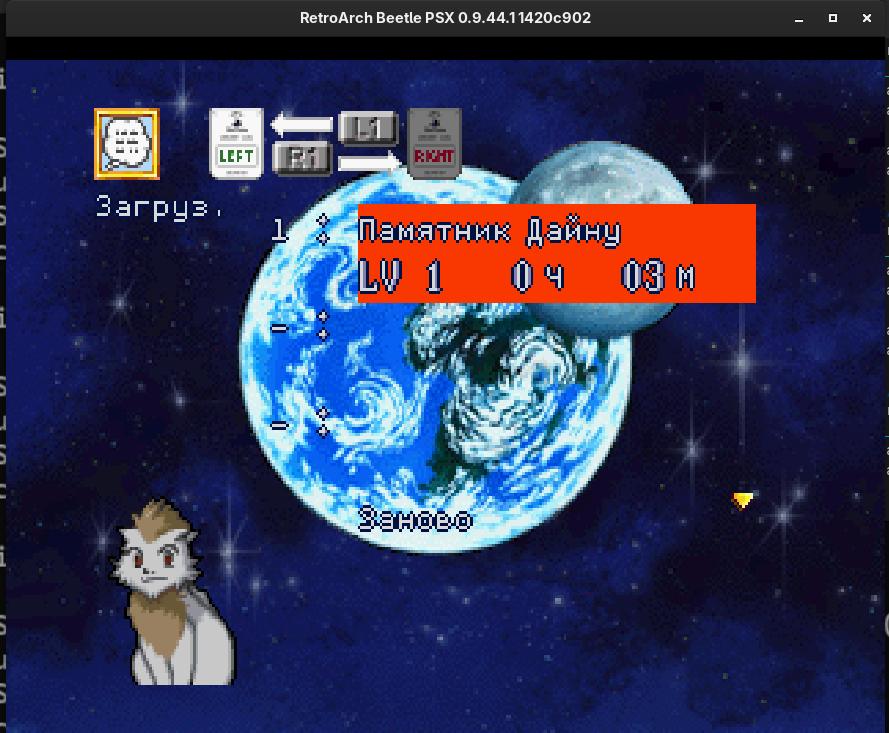This screenshot has width=889, height=733.
Task: Click the speech bubble menu icon
Action: [127, 144]
